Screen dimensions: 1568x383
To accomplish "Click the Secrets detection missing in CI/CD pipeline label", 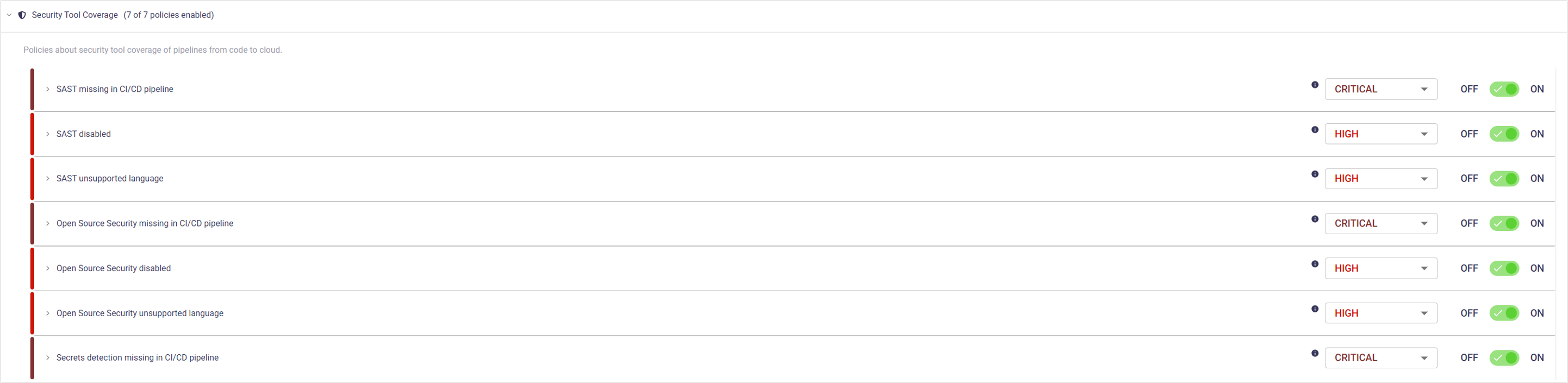I will point(137,358).
